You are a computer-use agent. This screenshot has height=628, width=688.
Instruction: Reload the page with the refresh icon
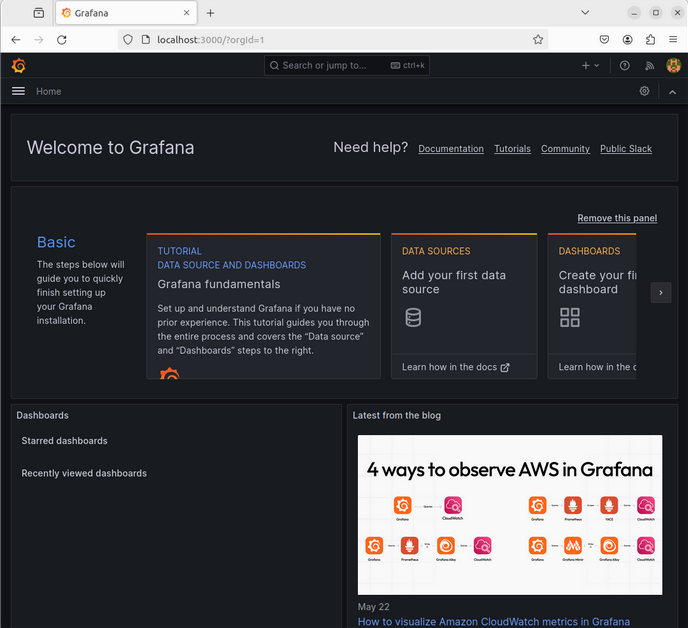[x=62, y=40]
